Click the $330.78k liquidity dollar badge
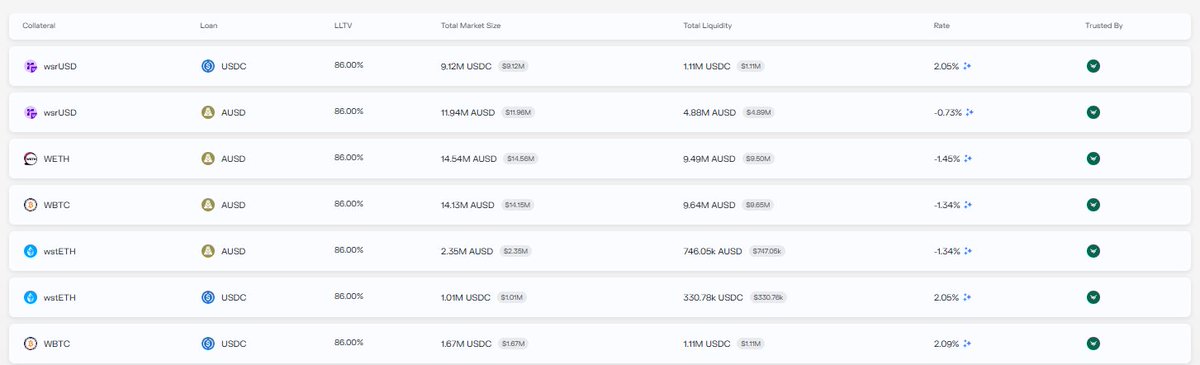Screen dimensions: 1200x365 point(768,297)
